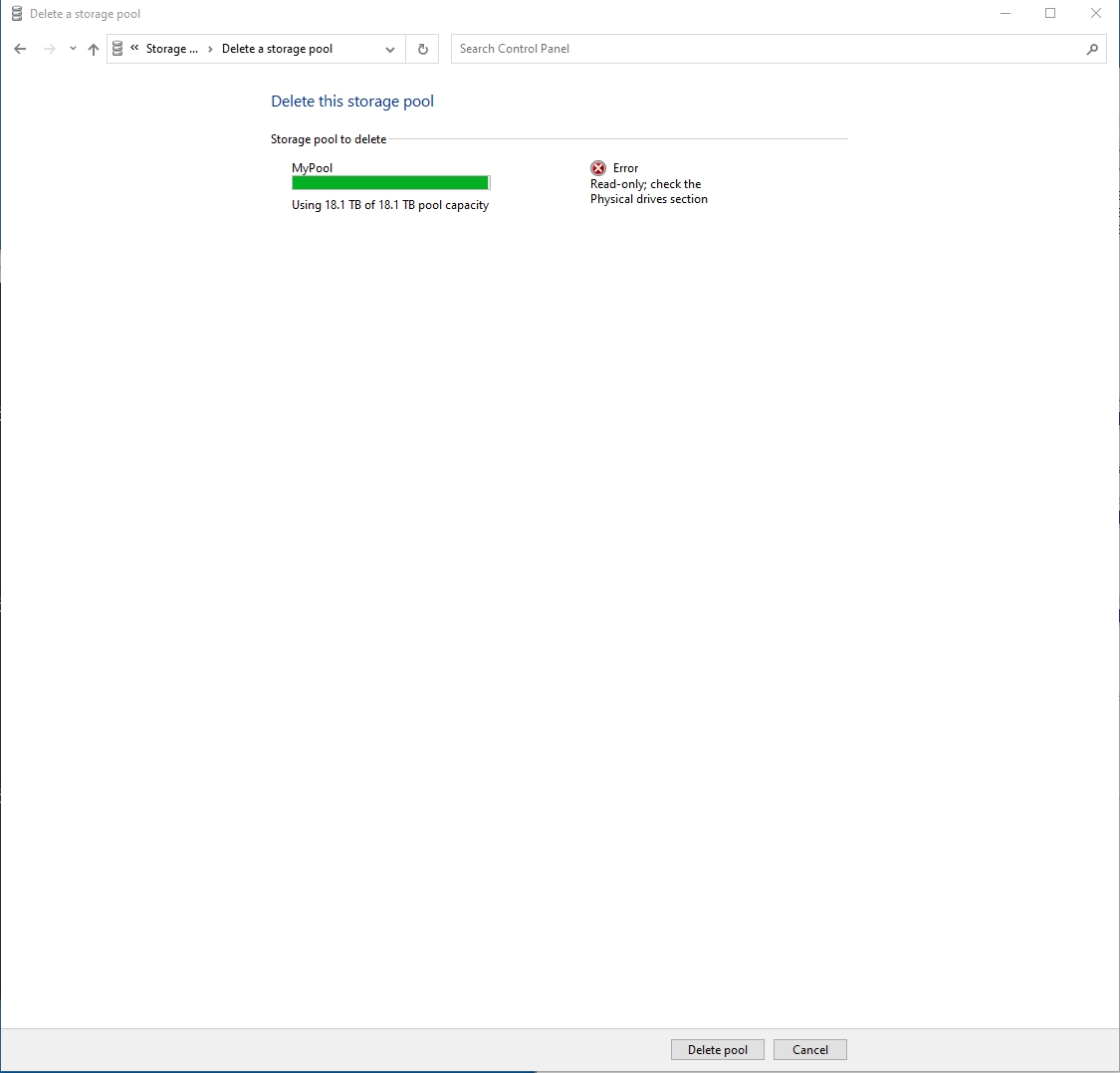
Task: Click the back navigation arrow
Action: pyautogui.click(x=20, y=48)
